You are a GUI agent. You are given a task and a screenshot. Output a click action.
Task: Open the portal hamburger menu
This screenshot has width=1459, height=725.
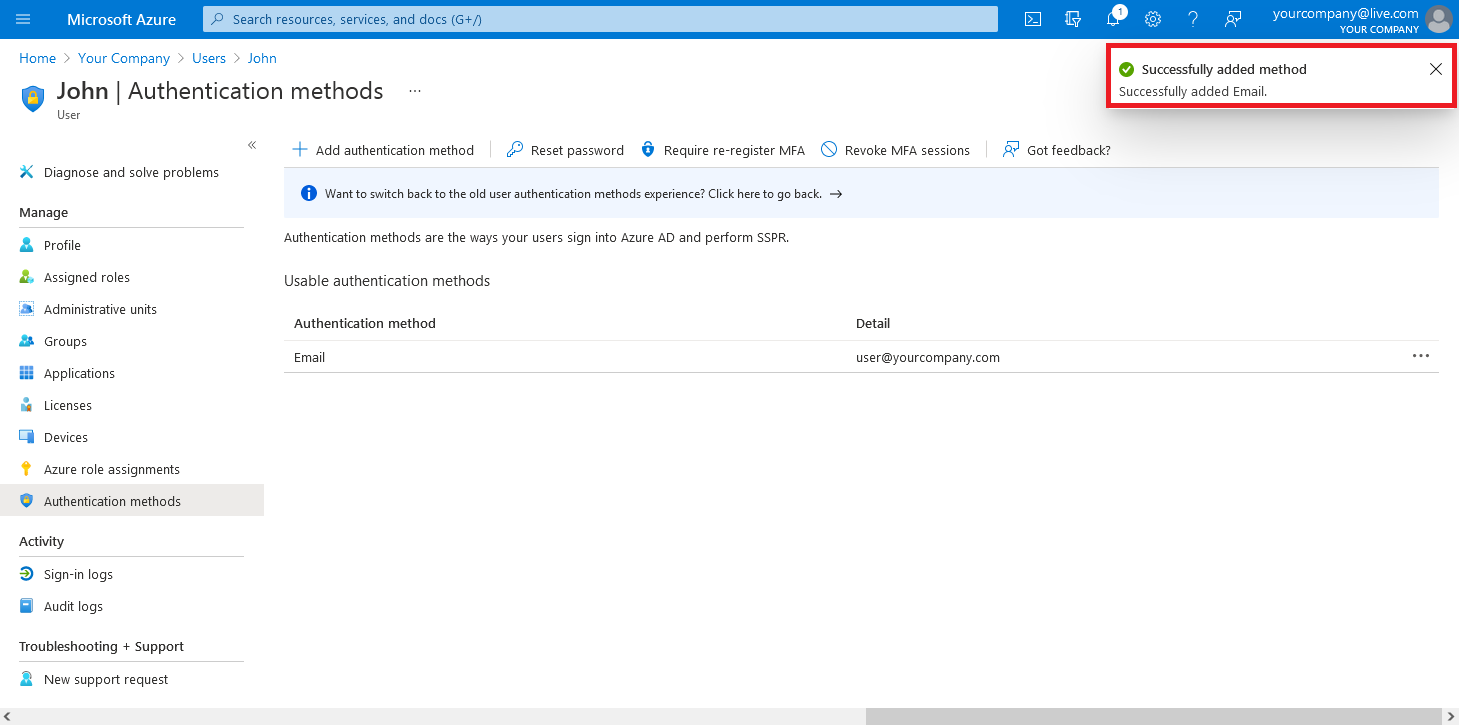tap(23, 19)
